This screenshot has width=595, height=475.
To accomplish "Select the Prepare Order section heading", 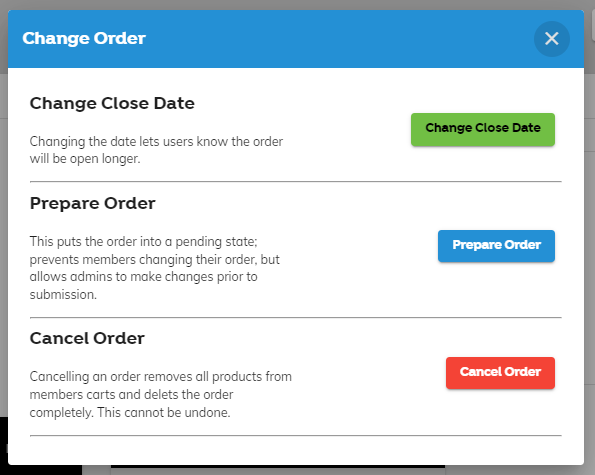I will pyautogui.click(x=93, y=203).
